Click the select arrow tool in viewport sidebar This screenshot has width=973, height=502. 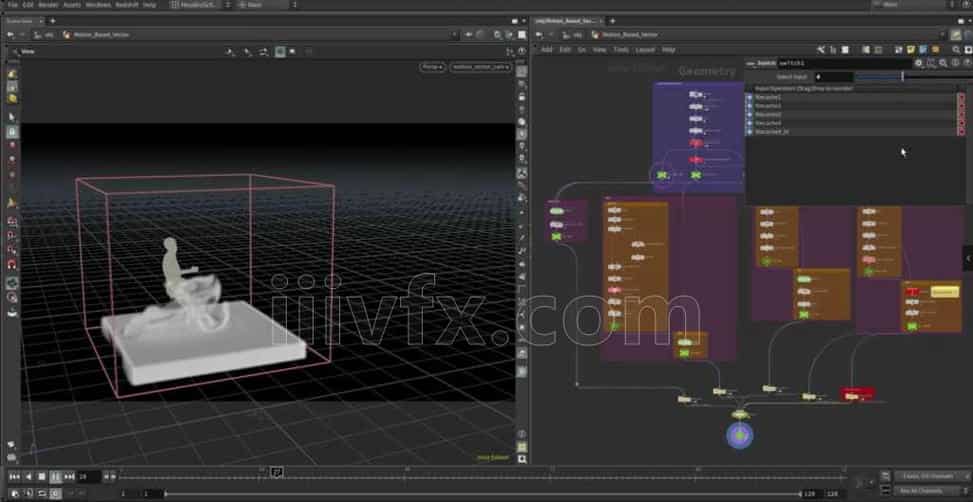click(x=12, y=116)
